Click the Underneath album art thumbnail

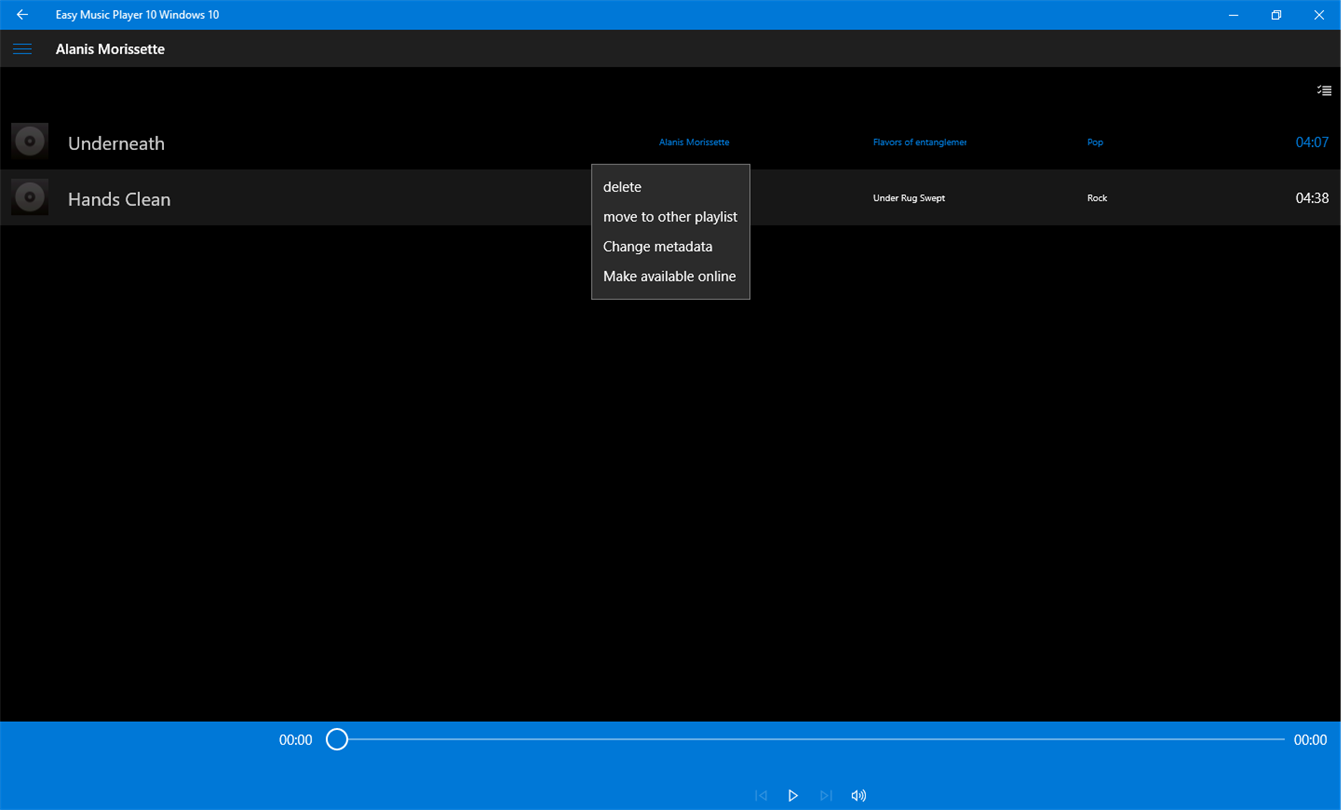(x=30, y=142)
